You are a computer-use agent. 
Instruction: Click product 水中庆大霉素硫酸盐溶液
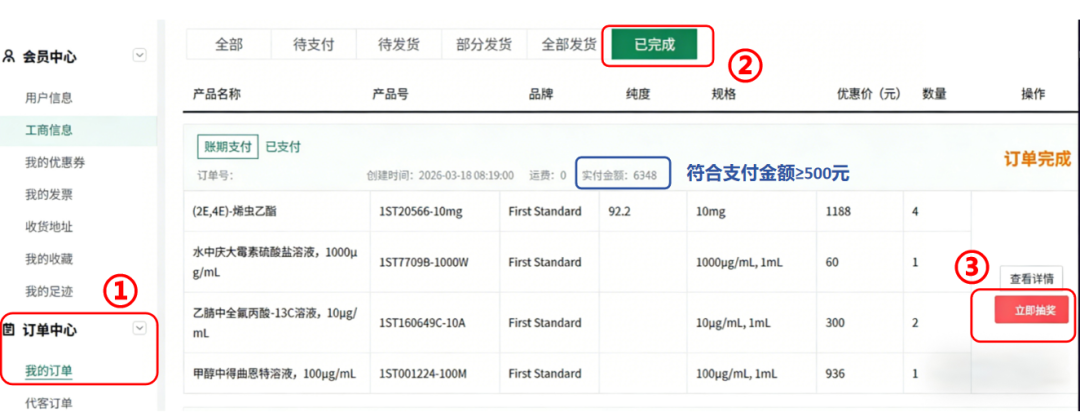(275, 262)
